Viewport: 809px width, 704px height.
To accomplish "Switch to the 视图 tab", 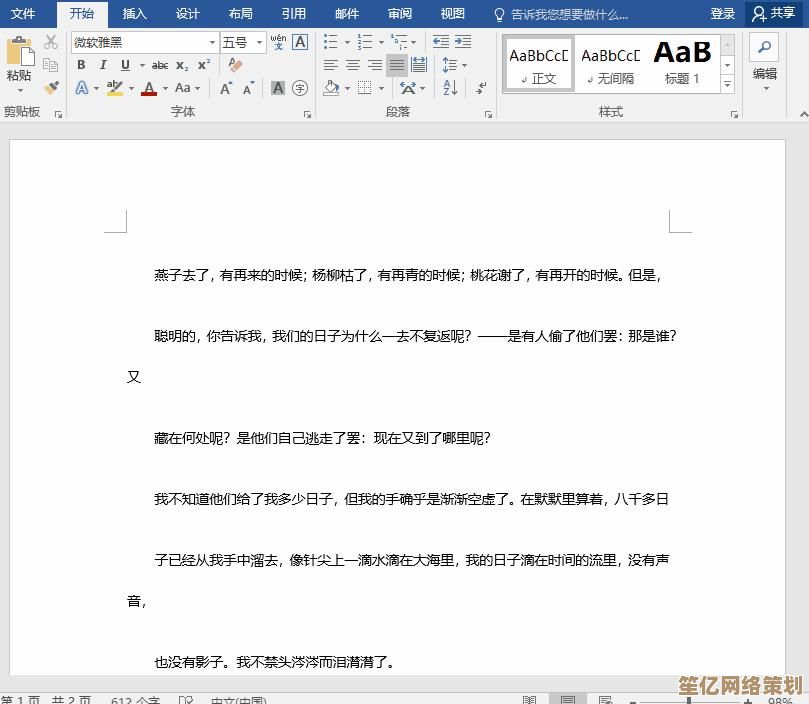I will tap(453, 14).
